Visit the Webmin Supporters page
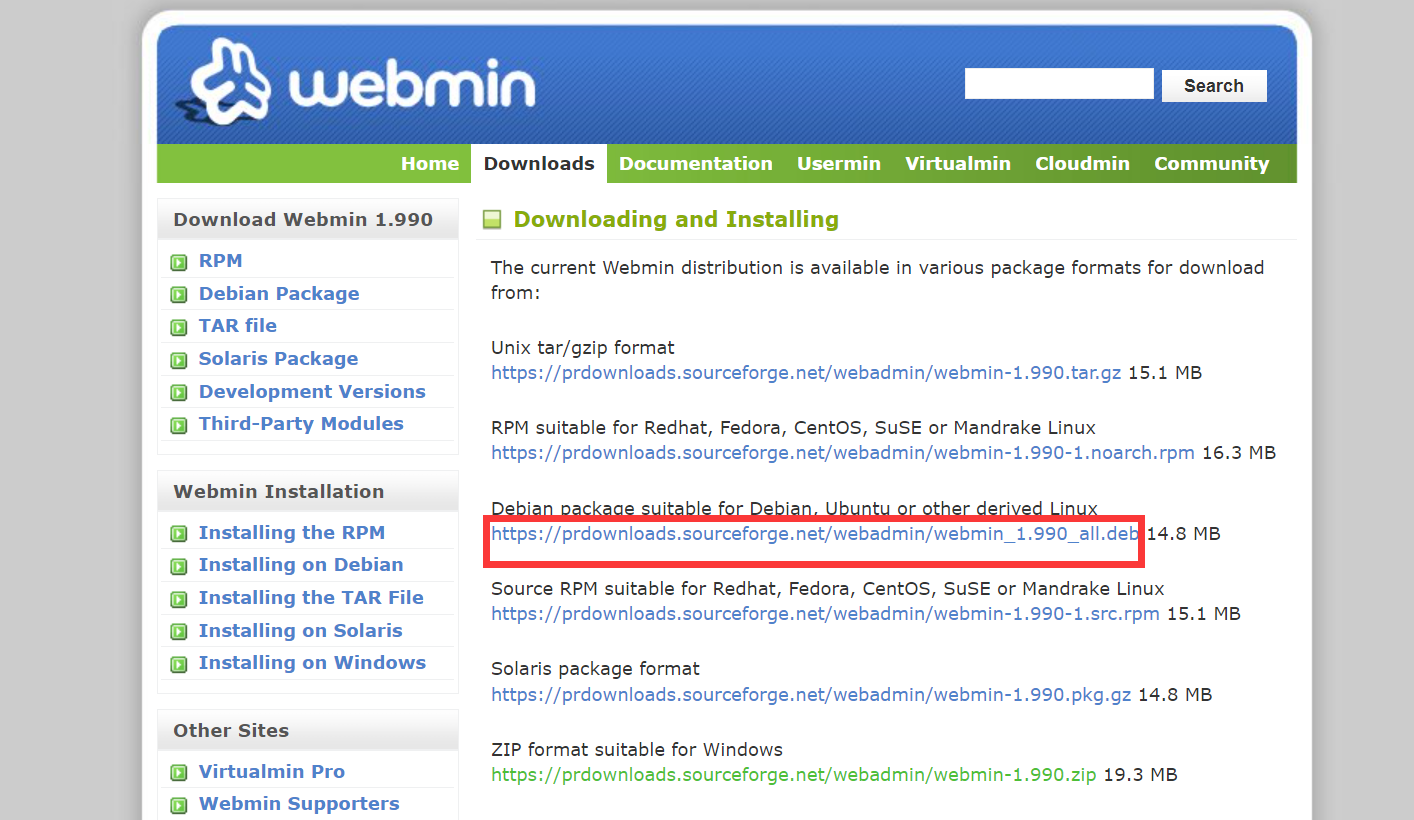The width and height of the screenshot is (1414, 820). coord(298,803)
